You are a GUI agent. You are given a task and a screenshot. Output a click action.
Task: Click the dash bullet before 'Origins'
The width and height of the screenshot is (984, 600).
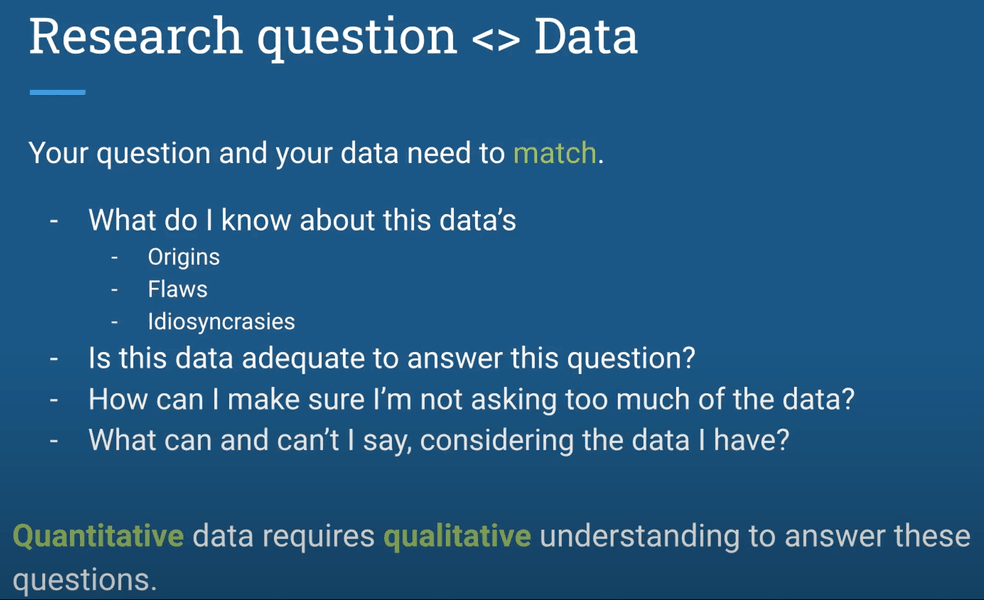point(114,257)
